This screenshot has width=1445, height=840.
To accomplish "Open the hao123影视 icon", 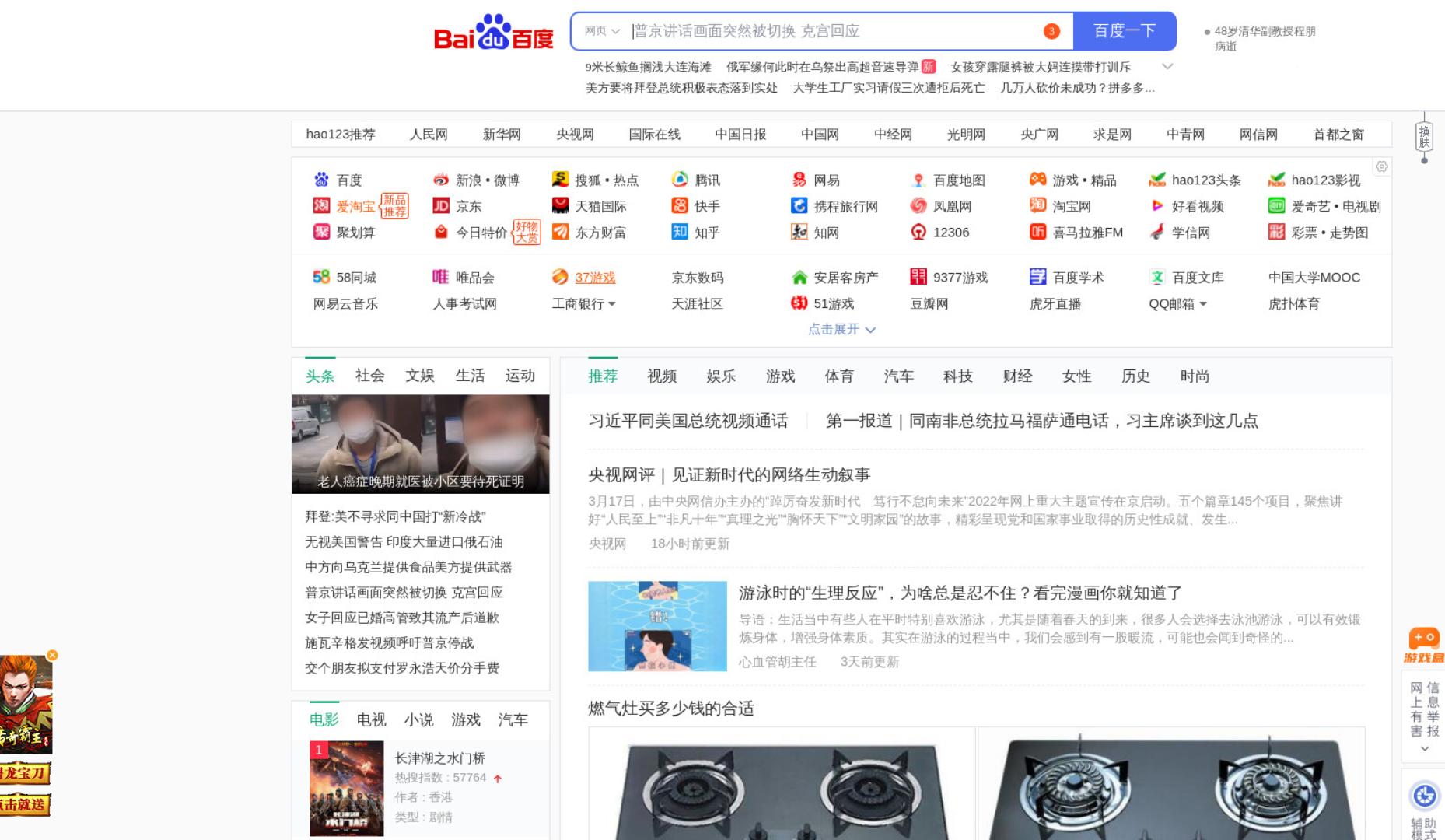I will tap(1276, 180).
